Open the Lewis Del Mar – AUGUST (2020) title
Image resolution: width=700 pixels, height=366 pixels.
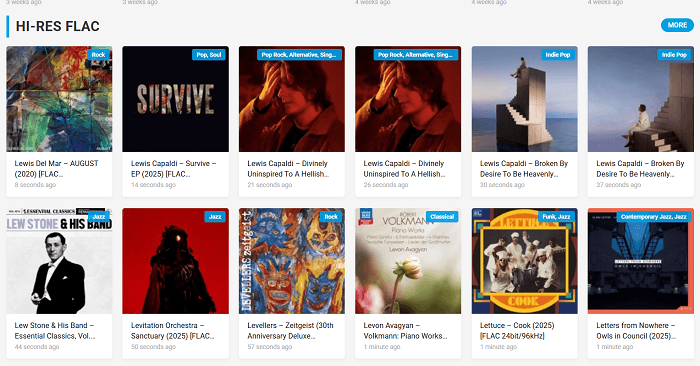[56, 169]
